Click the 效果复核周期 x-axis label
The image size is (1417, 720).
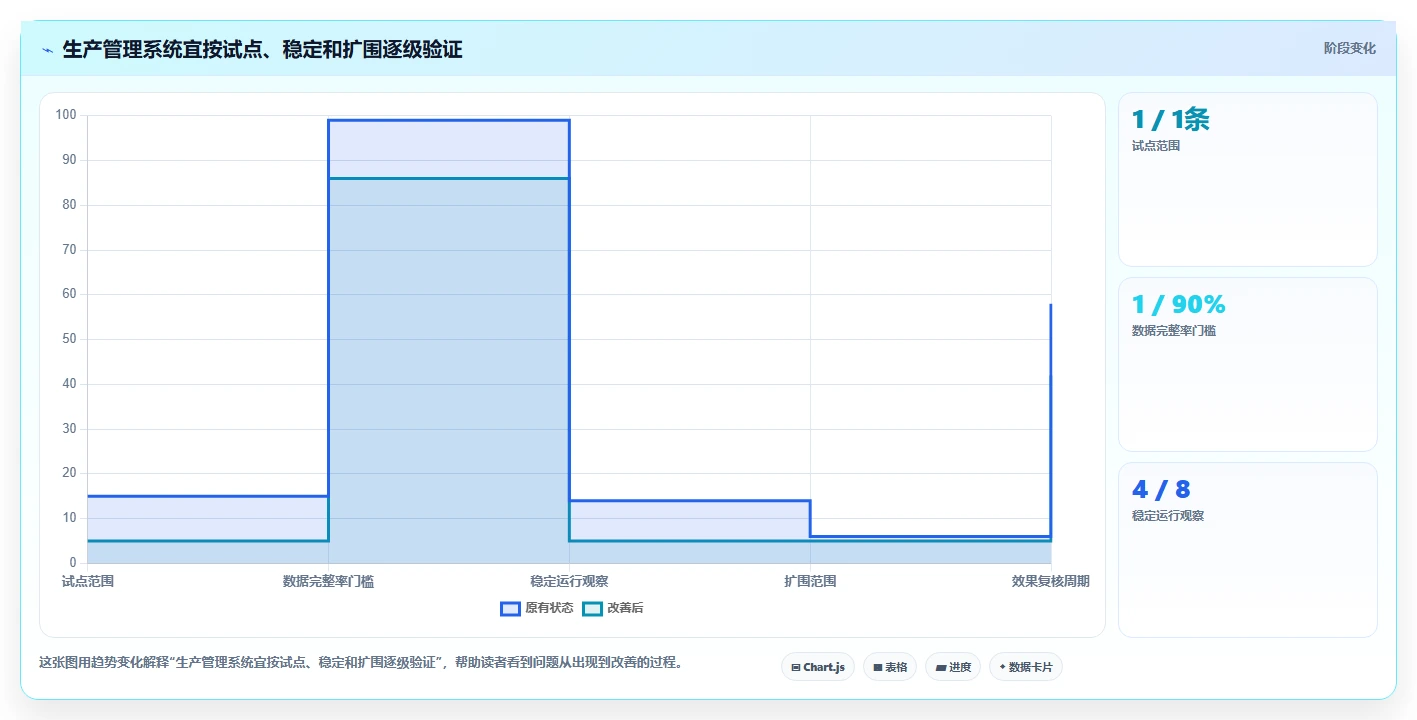pyautogui.click(x=1050, y=581)
